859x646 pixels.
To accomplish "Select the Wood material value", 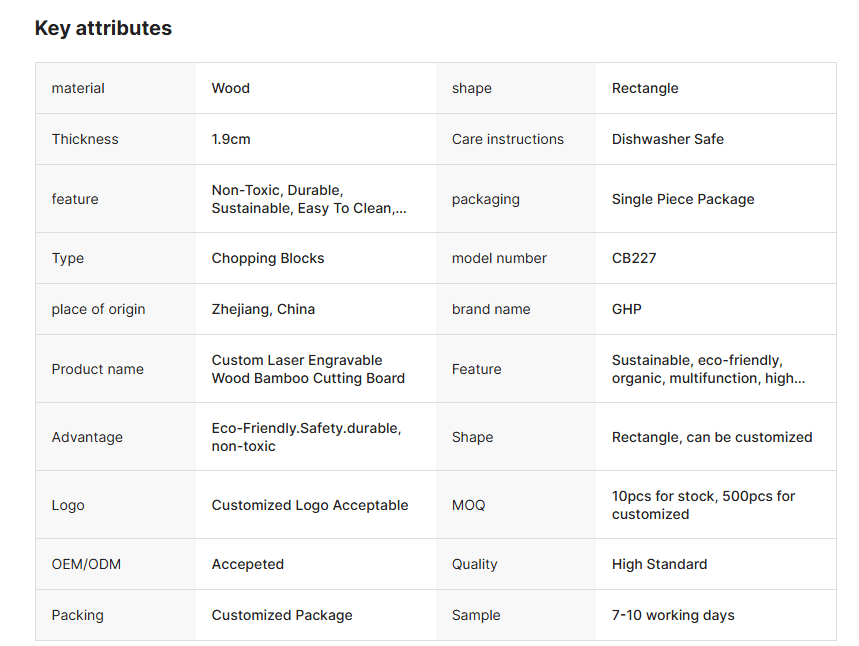I will (x=231, y=88).
